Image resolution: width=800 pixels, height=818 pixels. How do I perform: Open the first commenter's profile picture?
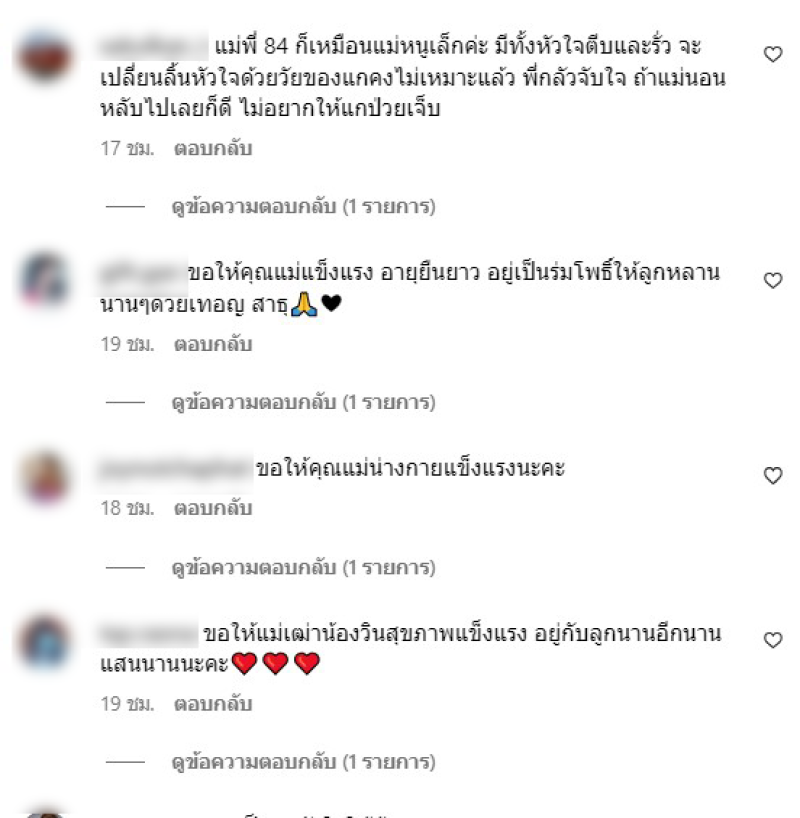pyautogui.click(x=45, y=56)
